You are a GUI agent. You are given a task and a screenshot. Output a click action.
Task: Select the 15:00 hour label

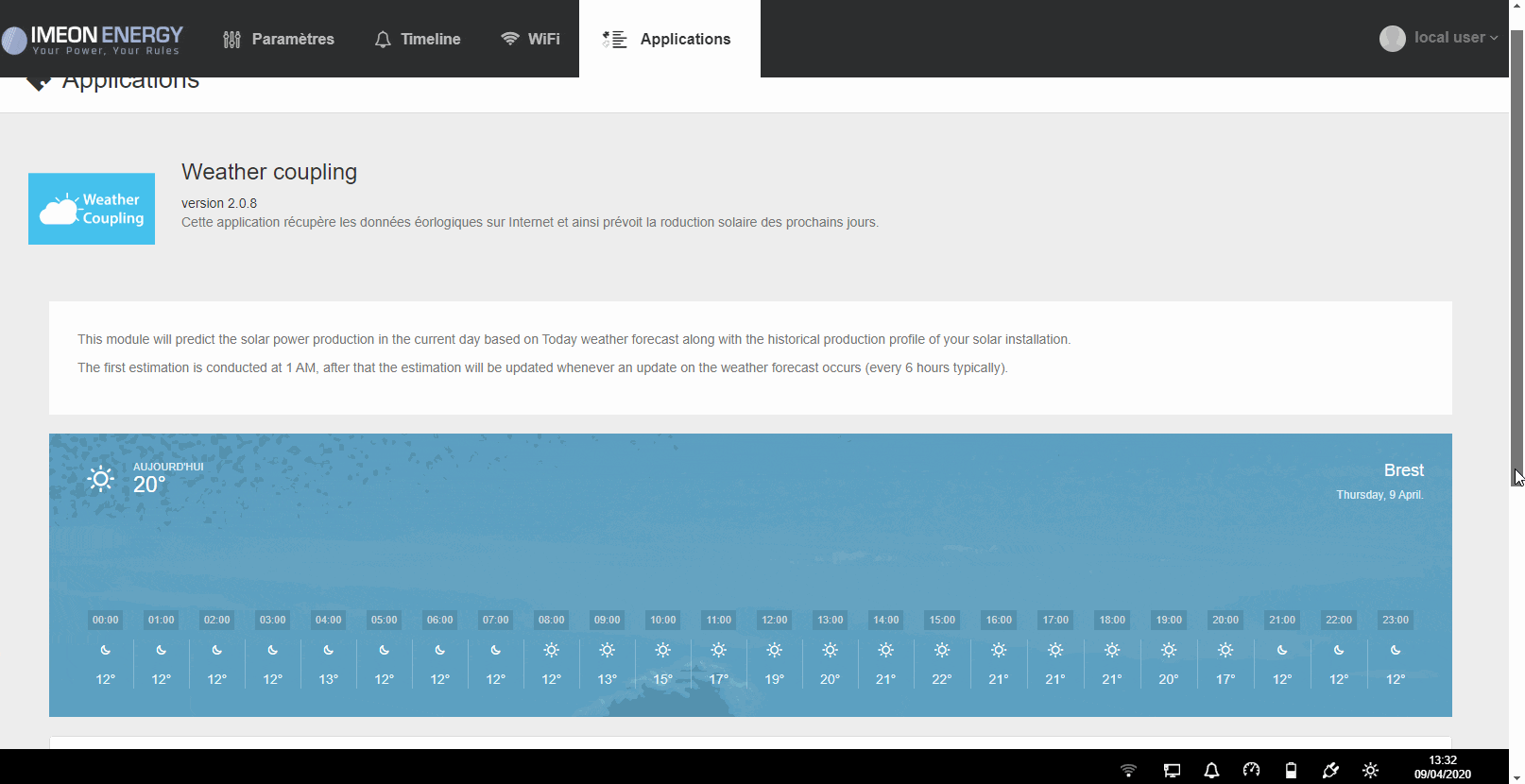(942, 620)
